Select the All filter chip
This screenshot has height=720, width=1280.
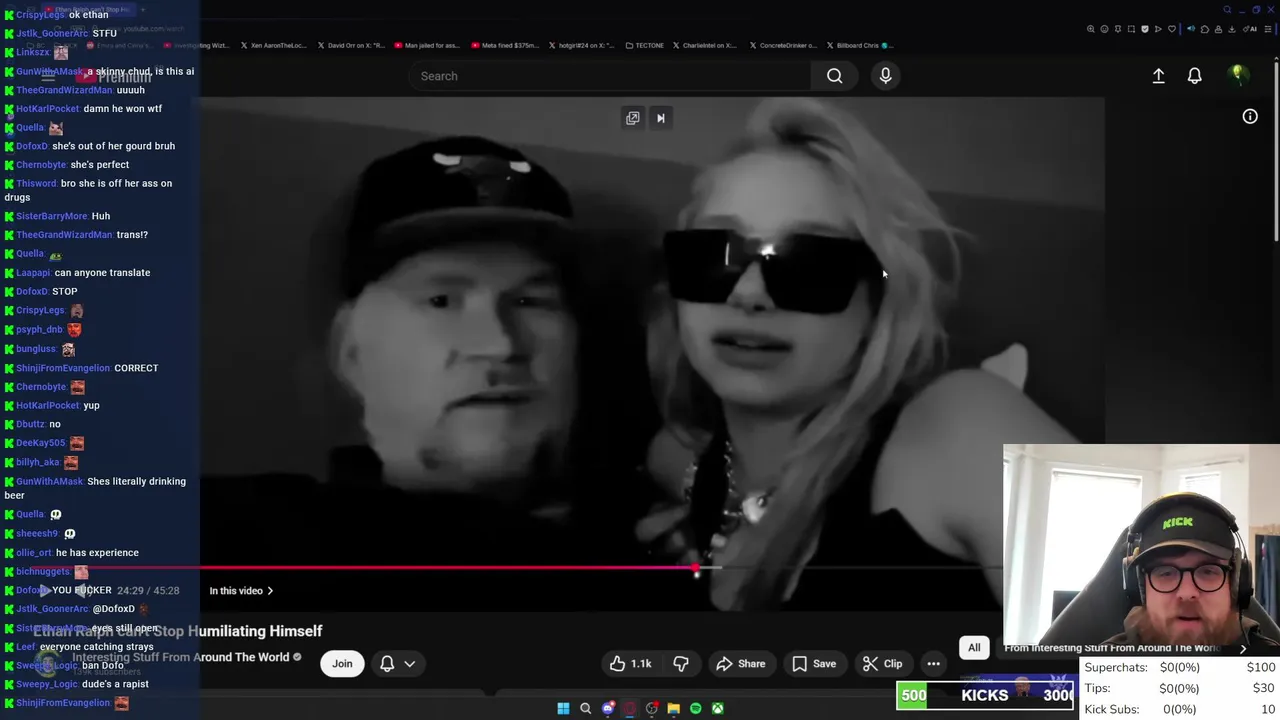coord(974,648)
